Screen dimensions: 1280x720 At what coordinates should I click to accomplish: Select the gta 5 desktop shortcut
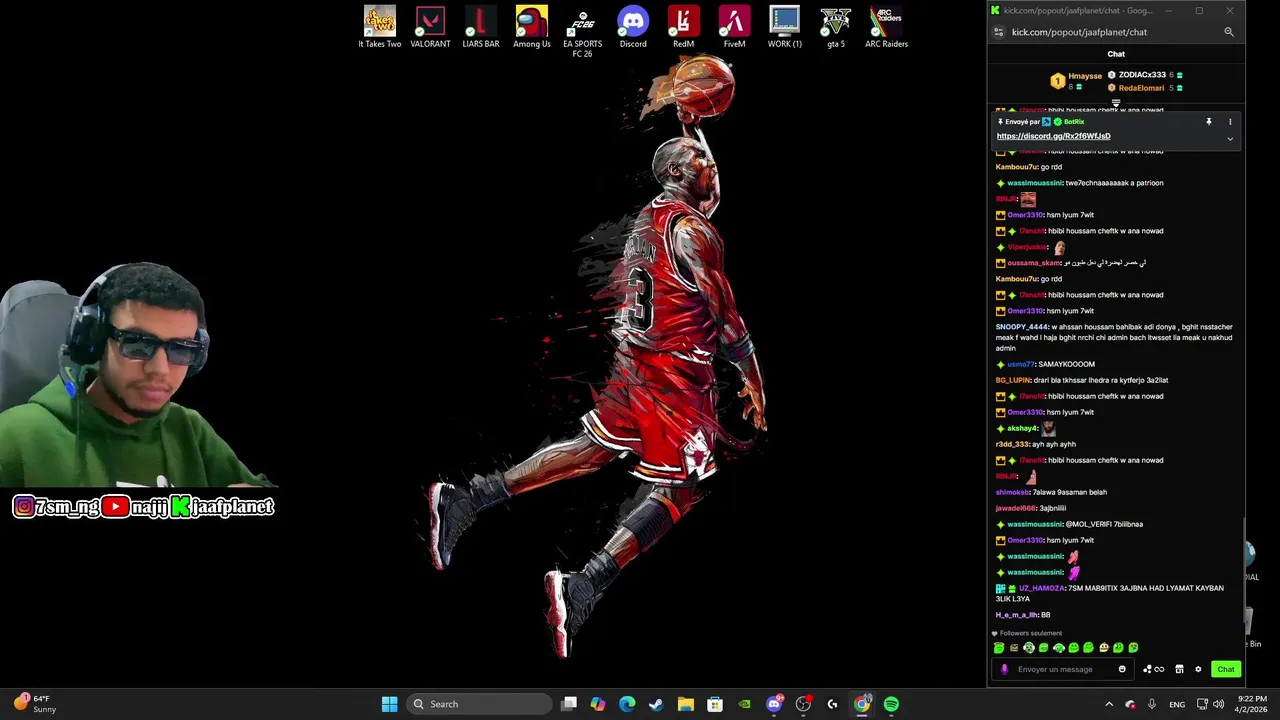(x=836, y=27)
